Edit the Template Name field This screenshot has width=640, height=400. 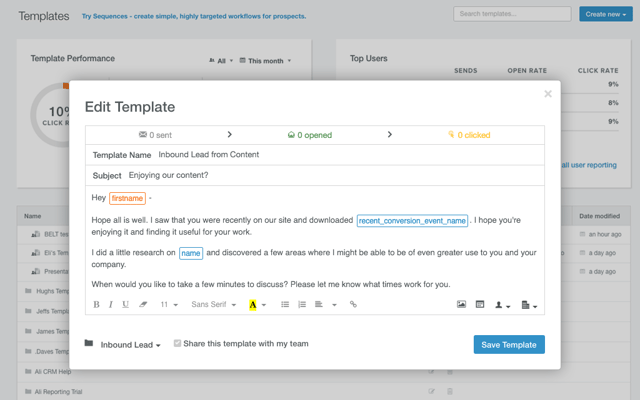[x=314, y=155]
